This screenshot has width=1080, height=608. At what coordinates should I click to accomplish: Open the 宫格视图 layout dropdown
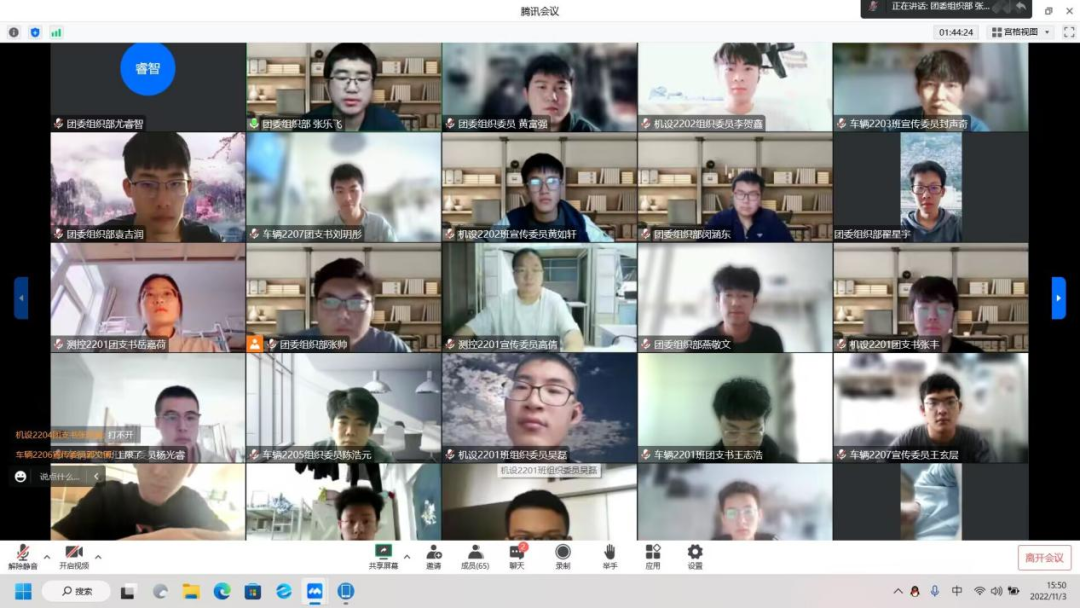click(1021, 32)
